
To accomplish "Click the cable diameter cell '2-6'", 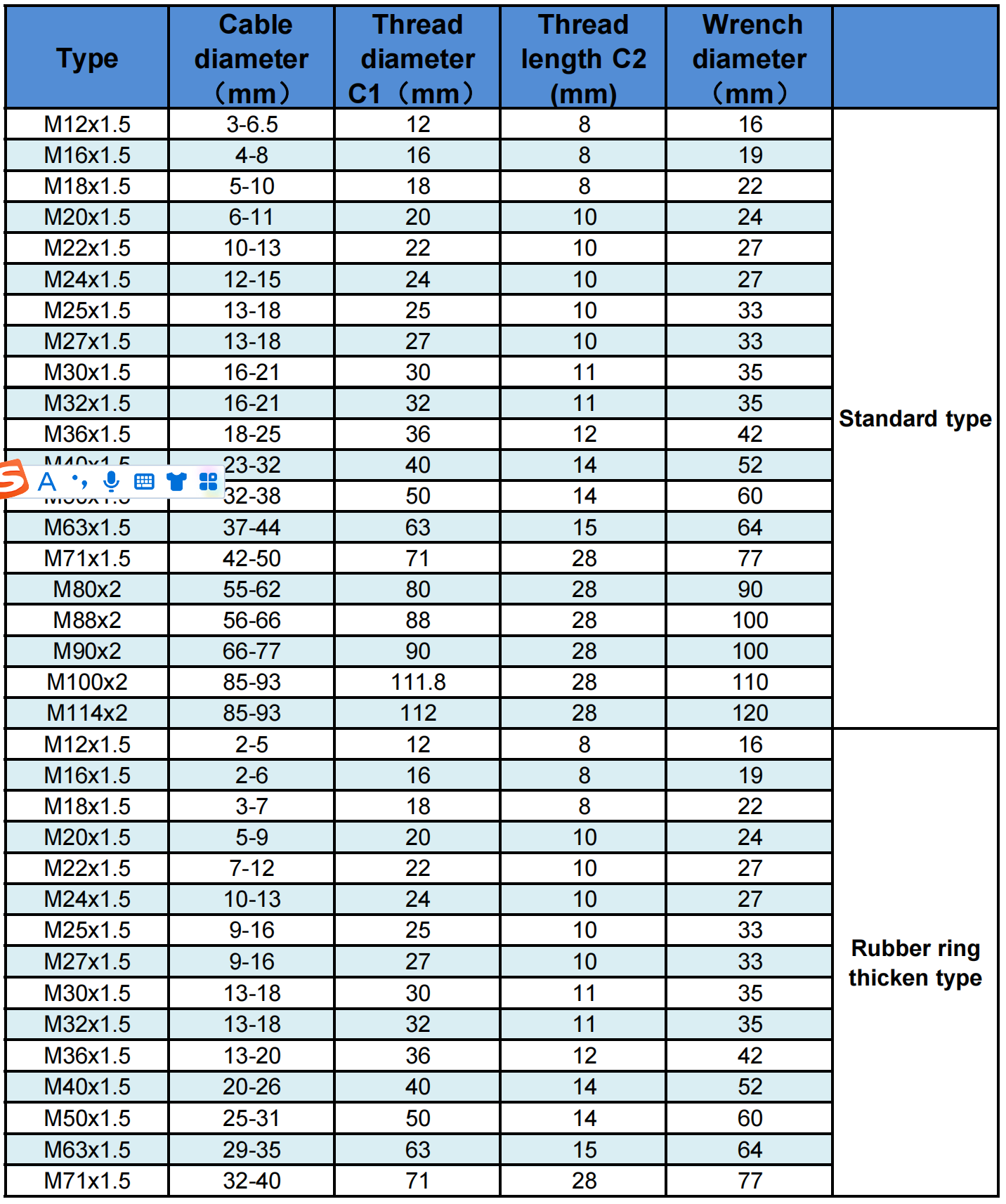I will pyautogui.click(x=251, y=776).
